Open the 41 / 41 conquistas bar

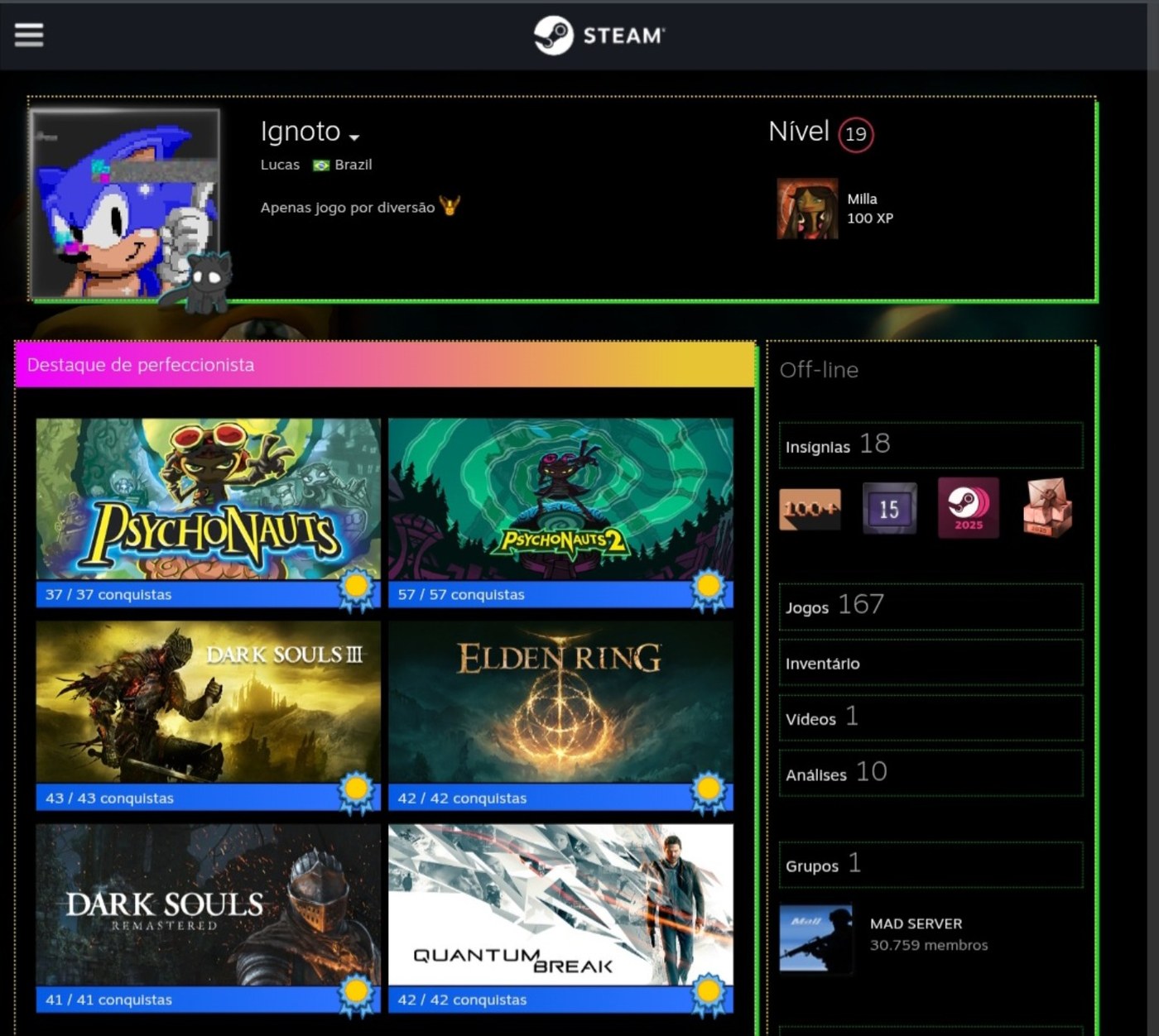[x=209, y=1000]
